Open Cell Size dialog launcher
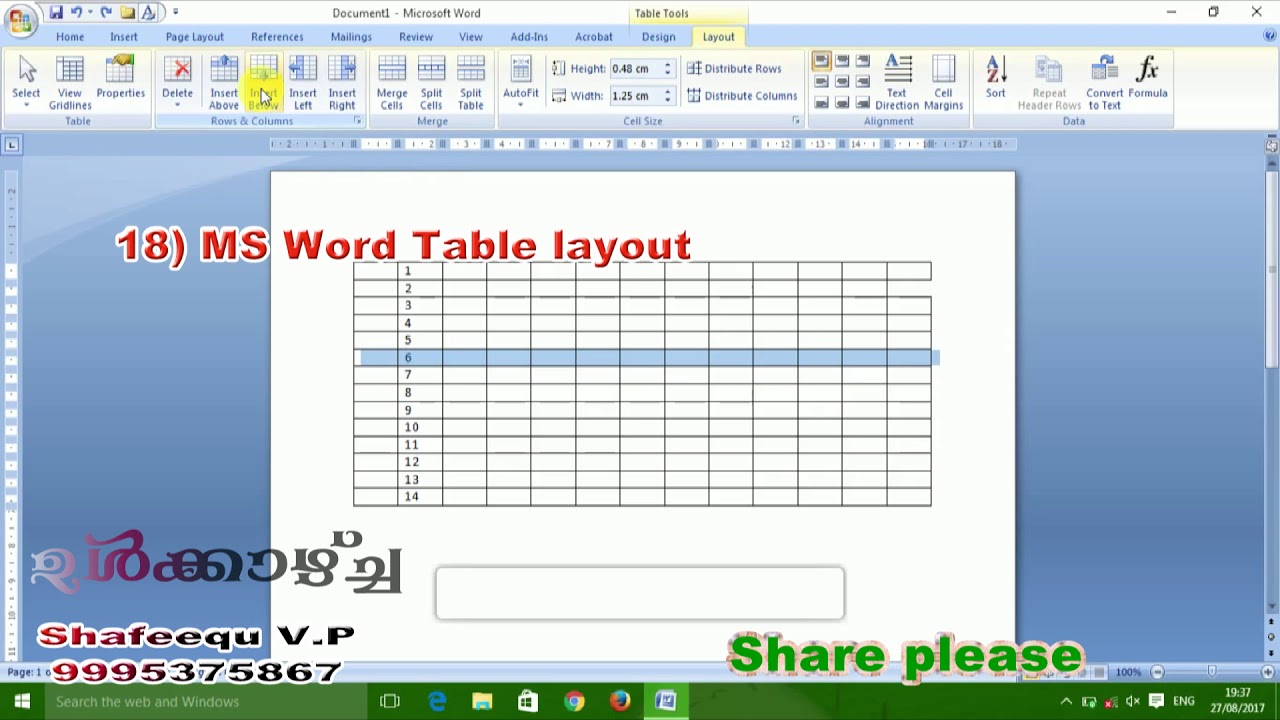 coord(796,121)
